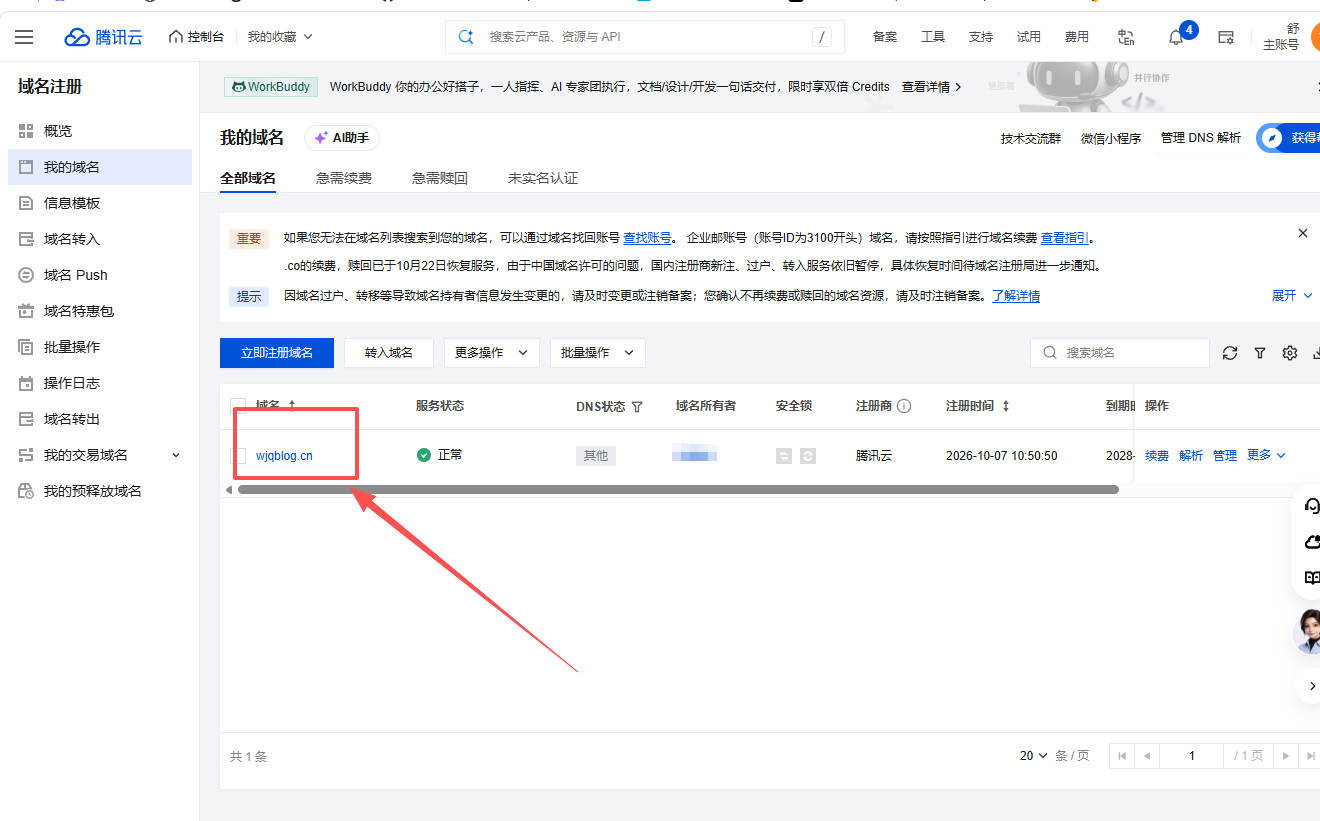
Task: Click 转入域名 button
Action: click(389, 353)
